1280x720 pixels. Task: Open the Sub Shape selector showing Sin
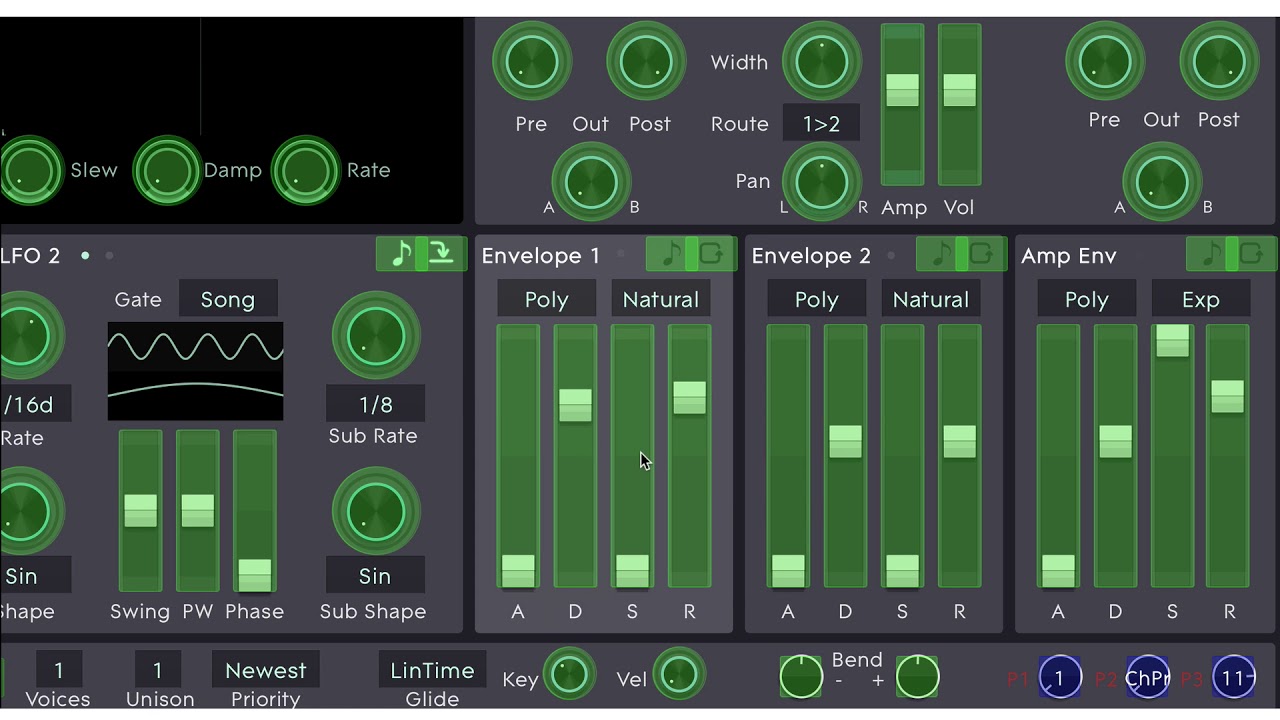(x=375, y=576)
